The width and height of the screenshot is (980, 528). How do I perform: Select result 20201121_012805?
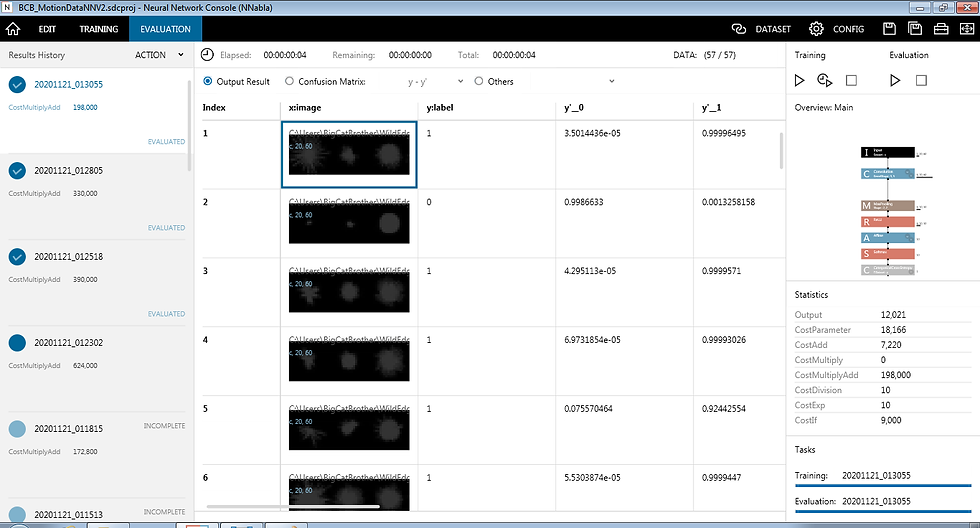[x=69, y=171]
